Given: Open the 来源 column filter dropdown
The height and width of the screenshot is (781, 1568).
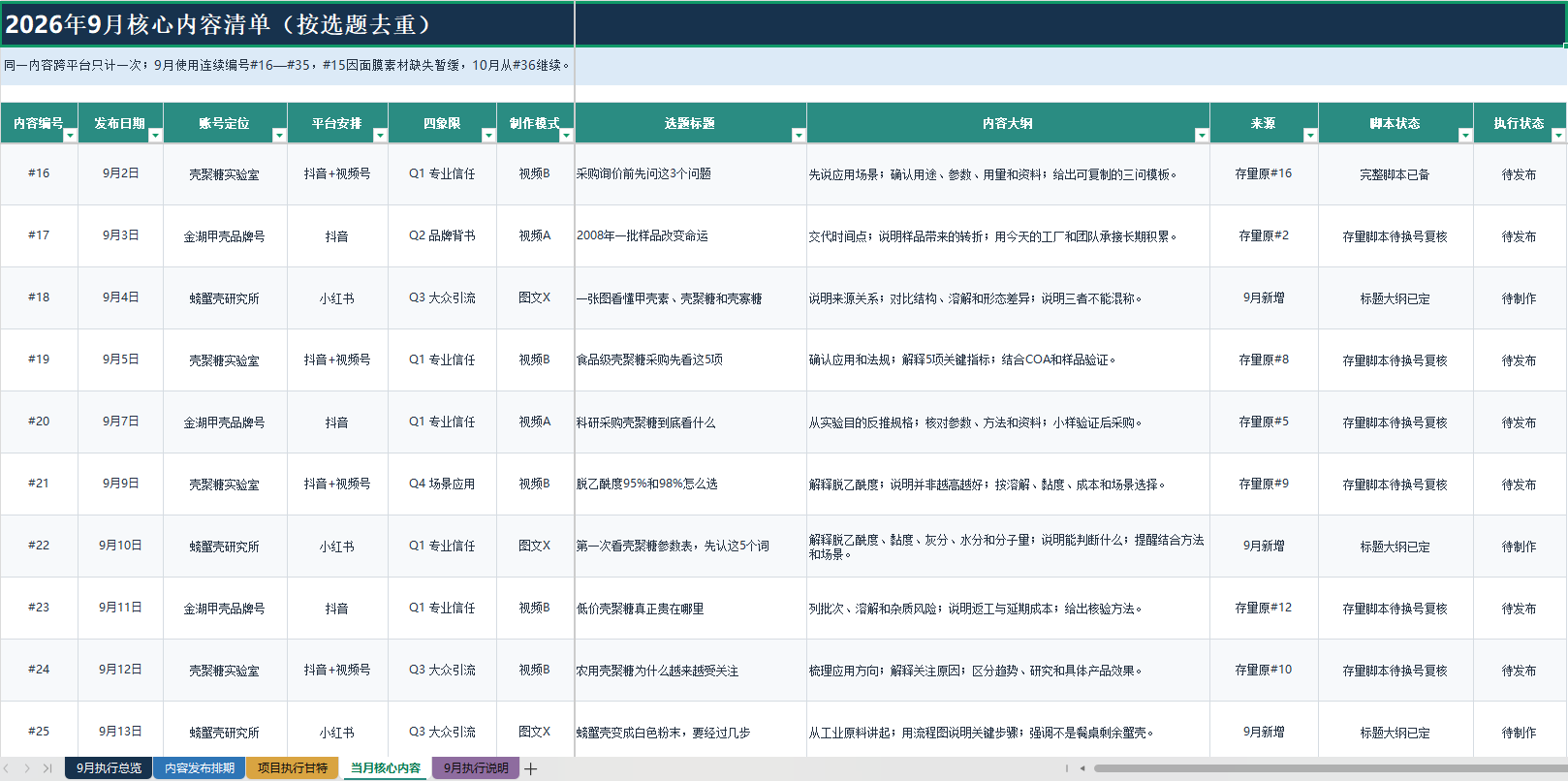Looking at the screenshot, I should pyautogui.click(x=1310, y=136).
